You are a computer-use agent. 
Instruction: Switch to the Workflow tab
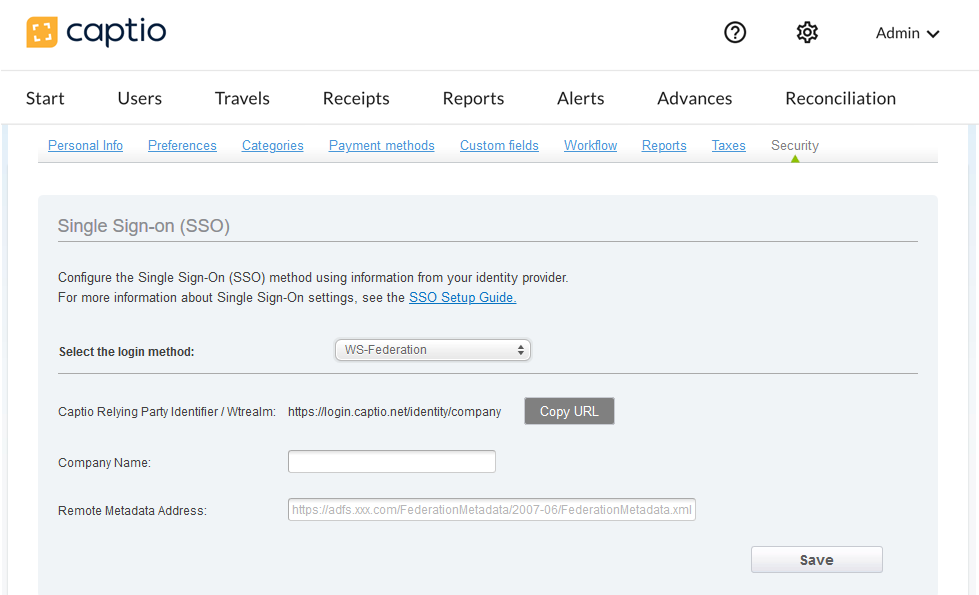[x=590, y=145]
